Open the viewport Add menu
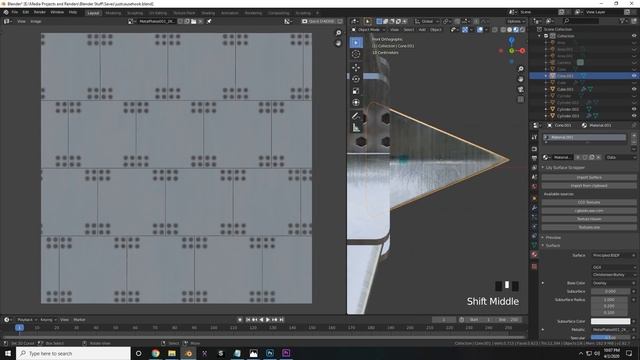Viewport: 640px width, 360px height. coord(422,30)
